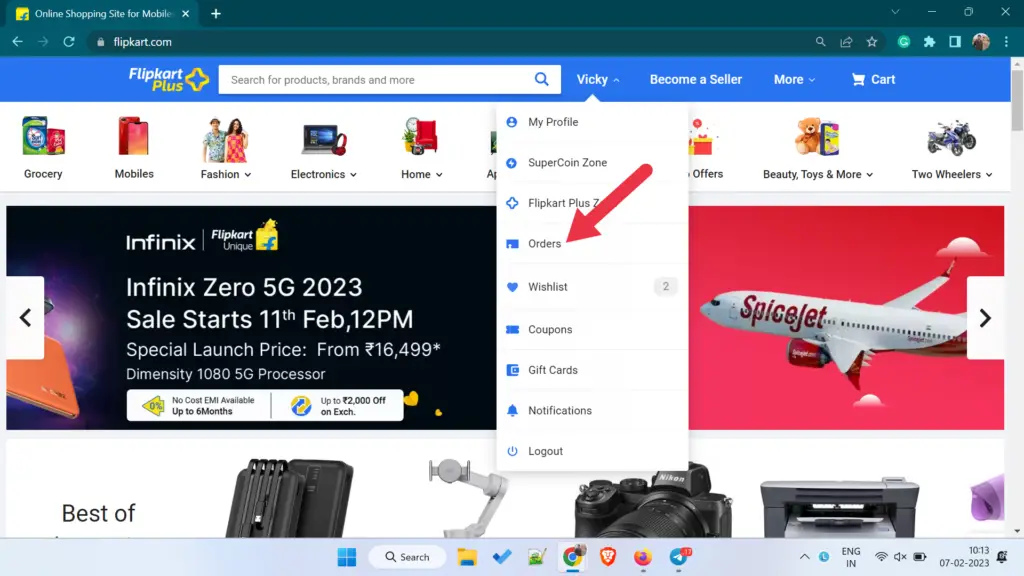Image resolution: width=1024 pixels, height=576 pixels.
Task: Open the Infinix Zero 5G banner
Action: click(x=251, y=318)
